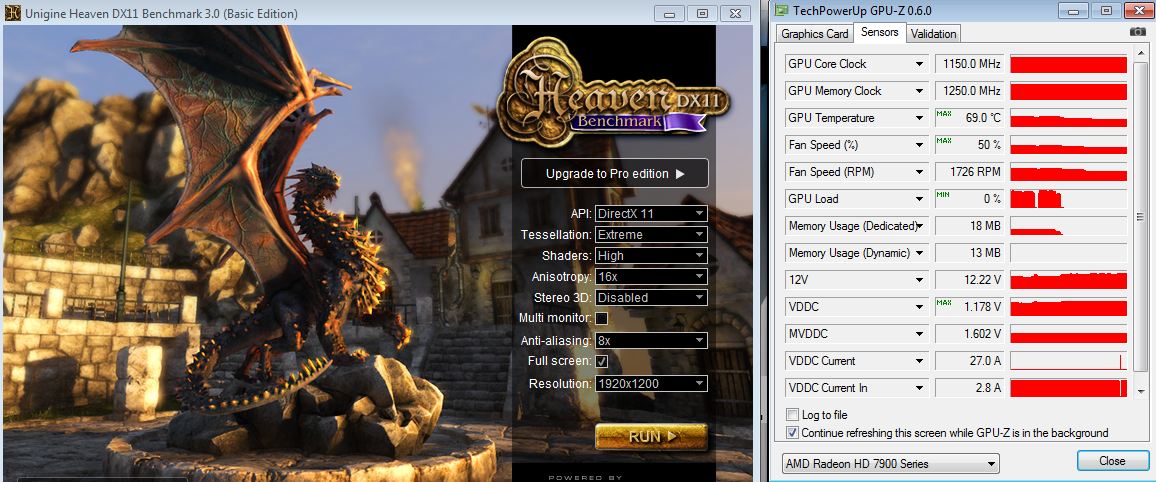Viewport: 1156px width, 482px height.
Task: Click the 2.8 A current-in reading
Action: coord(969,388)
